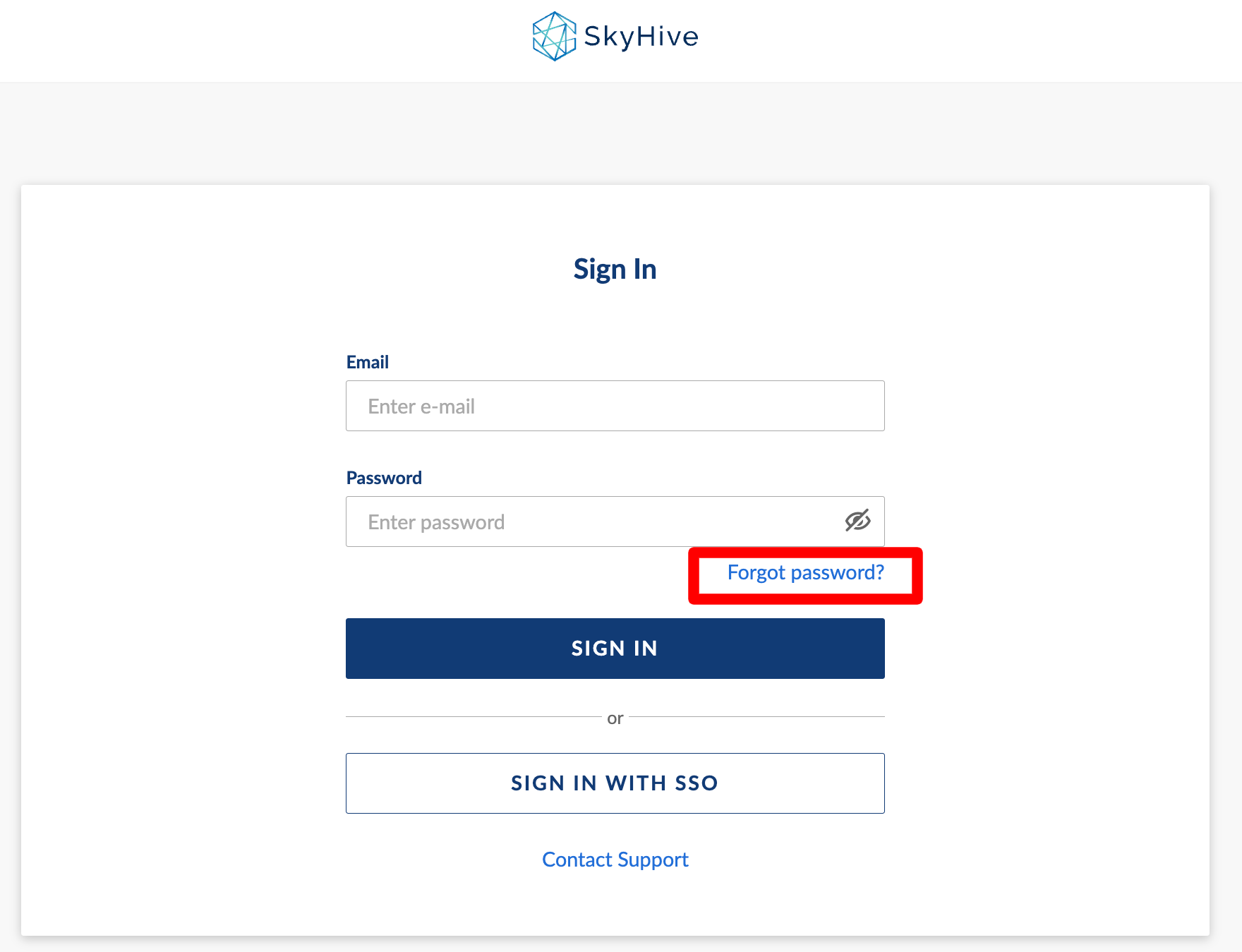Click the Enter e-mail placeholder text
The image size is (1242, 952).
tap(421, 406)
